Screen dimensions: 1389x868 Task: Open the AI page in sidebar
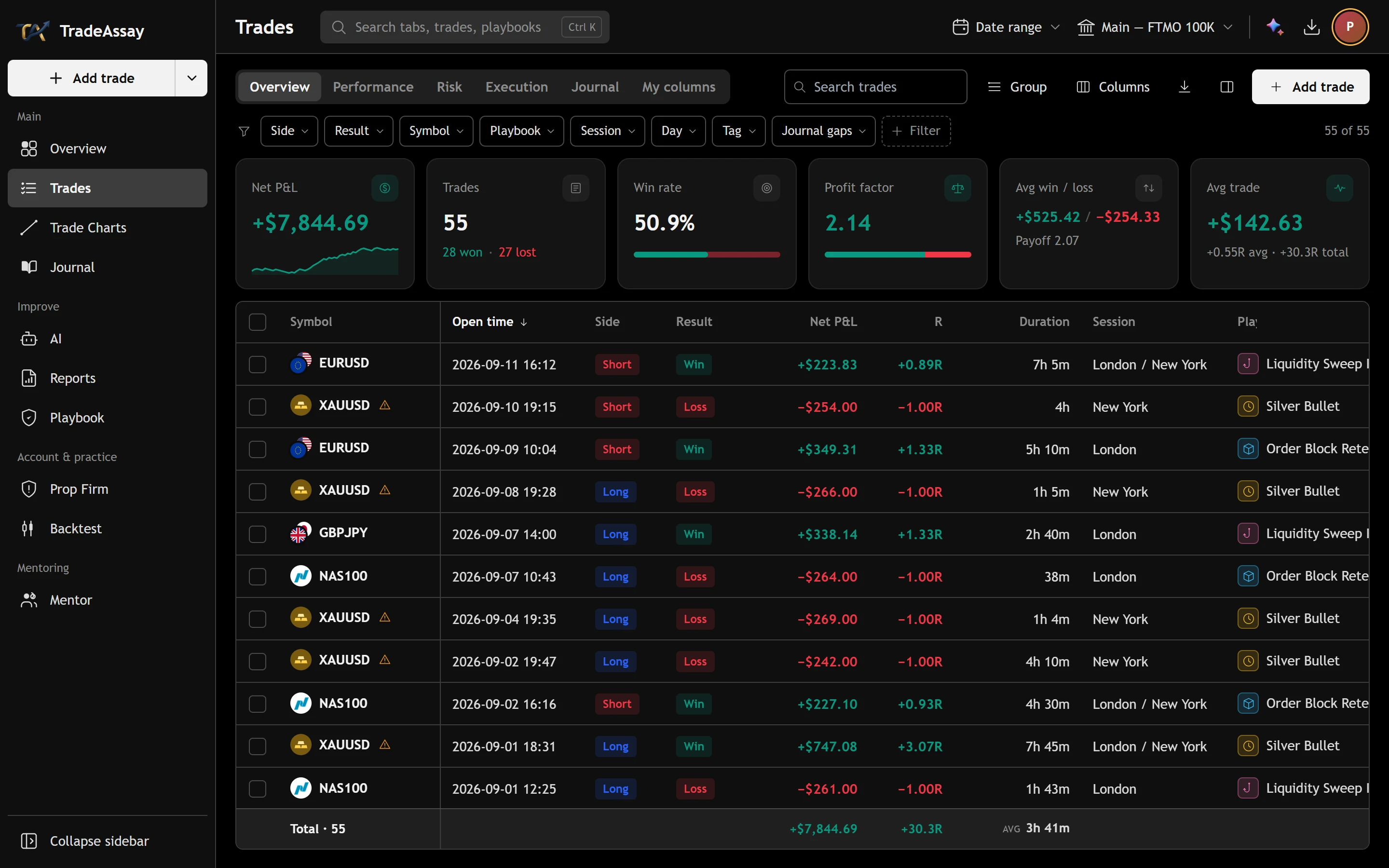point(108,339)
